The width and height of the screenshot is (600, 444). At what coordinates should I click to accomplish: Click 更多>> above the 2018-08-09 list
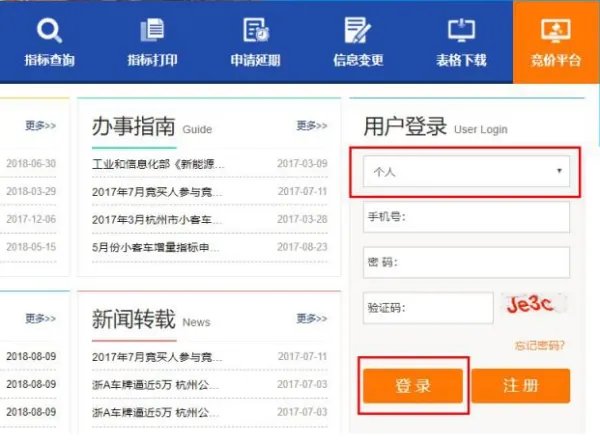click(x=41, y=318)
